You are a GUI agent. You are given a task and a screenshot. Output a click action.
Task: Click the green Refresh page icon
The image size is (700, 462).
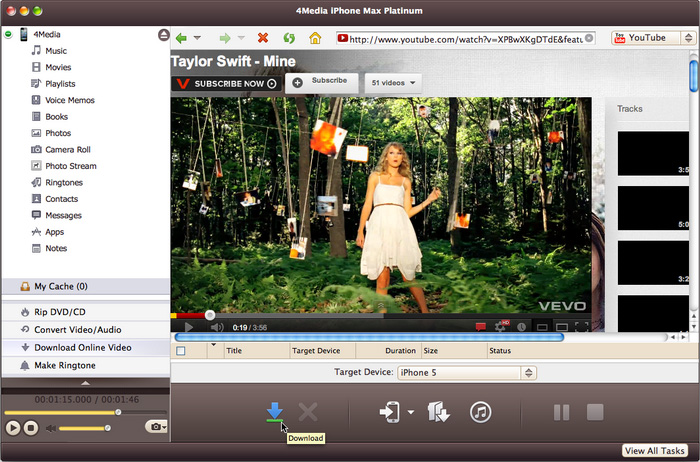click(288, 38)
